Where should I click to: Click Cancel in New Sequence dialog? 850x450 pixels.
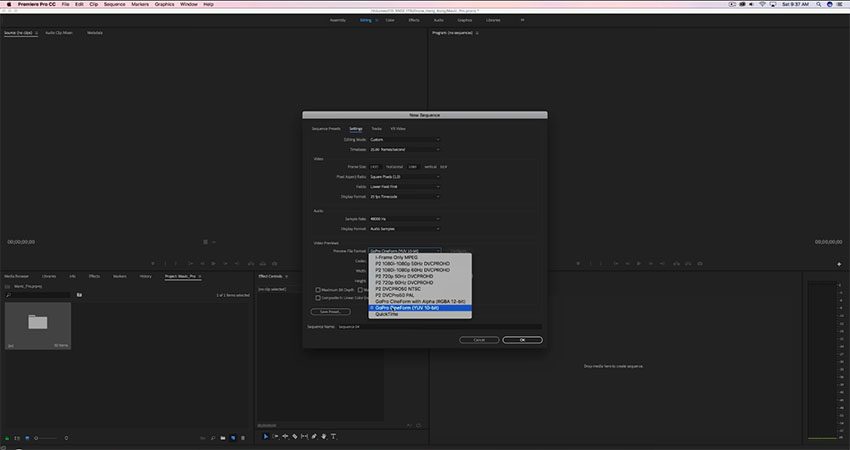(x=479, y=340)
